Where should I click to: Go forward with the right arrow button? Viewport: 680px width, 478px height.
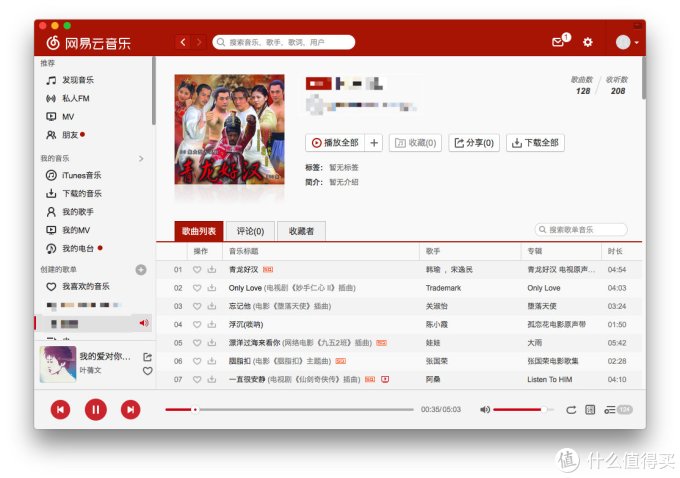click(x=199, y=42)
